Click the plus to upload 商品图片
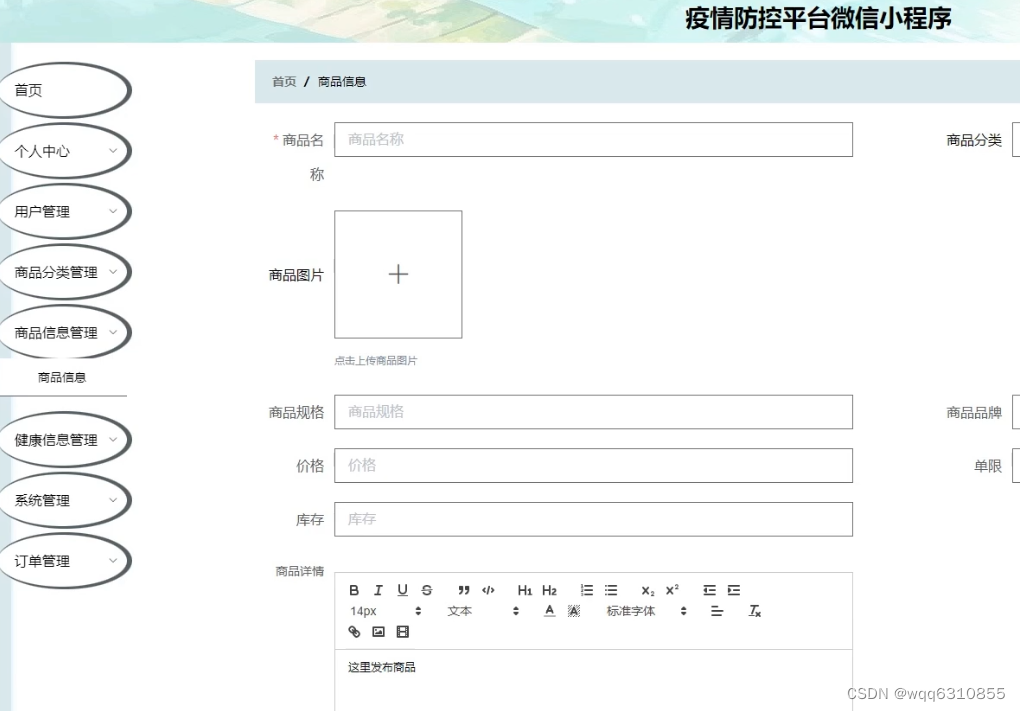This screenshot has height=711, width=1020. [x=398, y=274]
